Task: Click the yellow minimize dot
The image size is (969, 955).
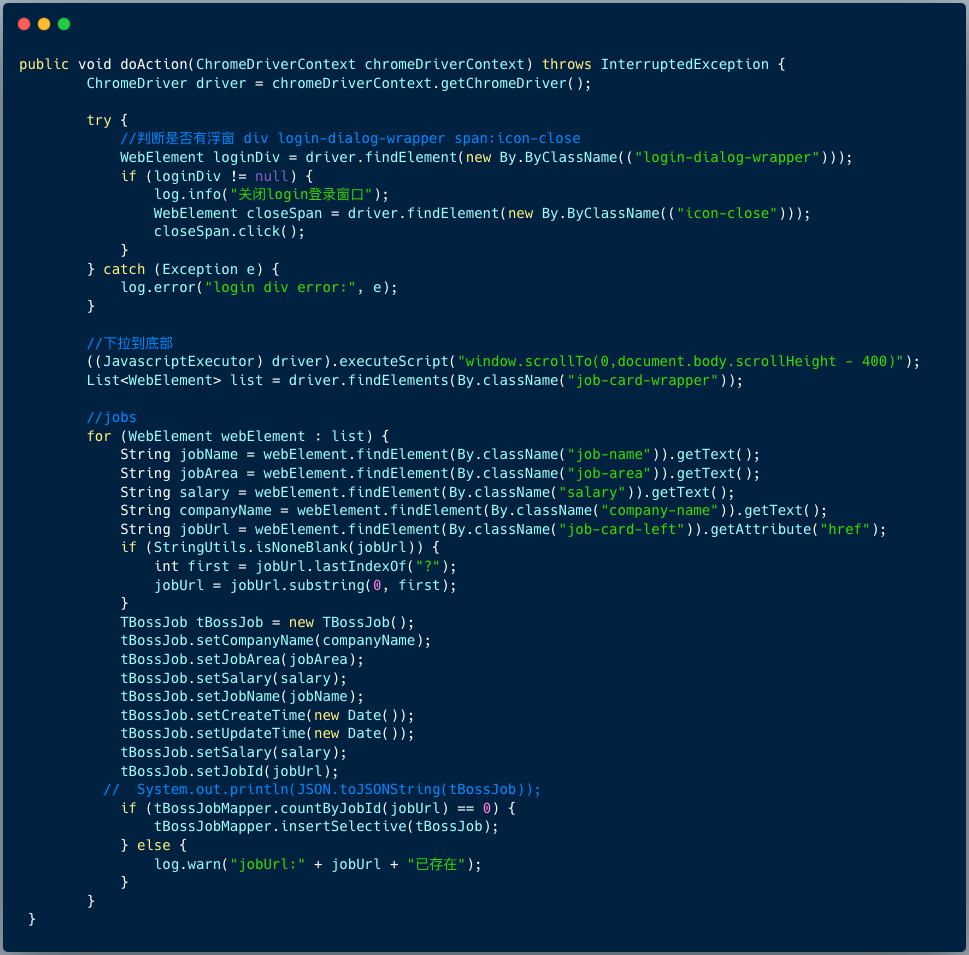Action: click(x=44, y=24)
